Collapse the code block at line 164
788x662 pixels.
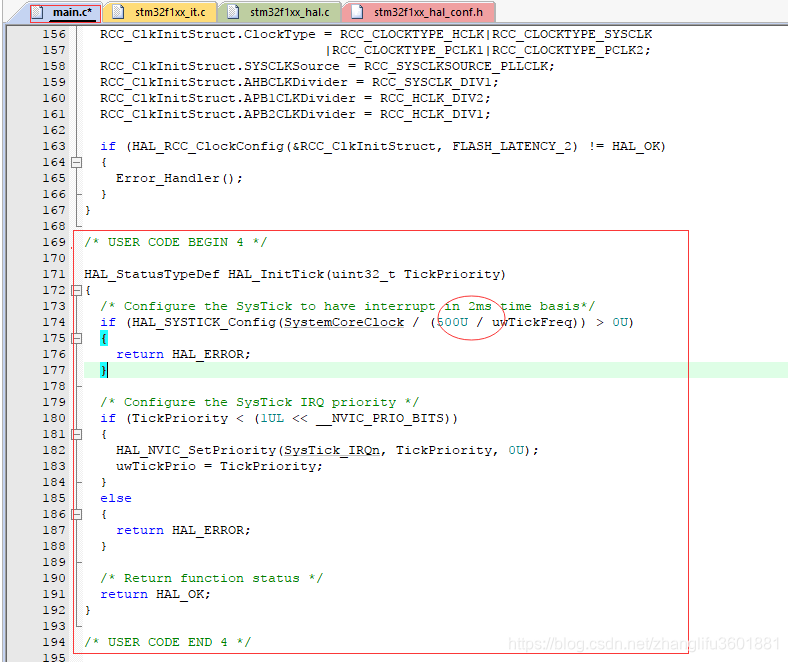pos(76,162)
